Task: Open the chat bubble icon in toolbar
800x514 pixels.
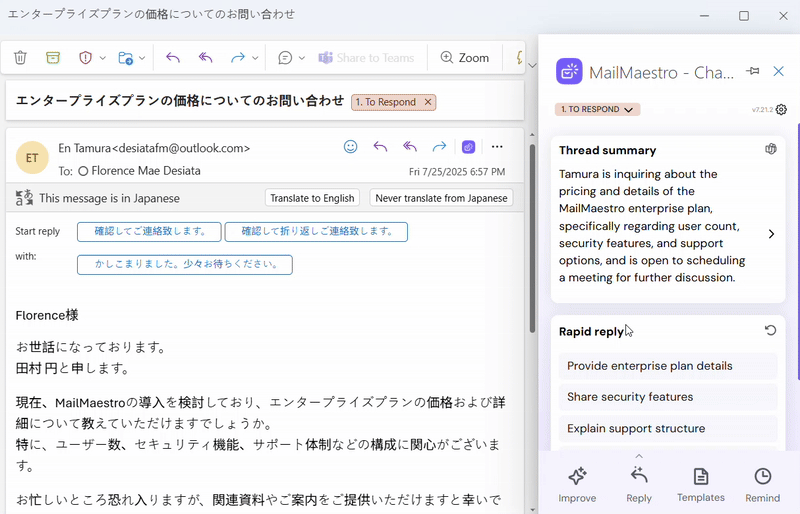Action: (285, 58)
